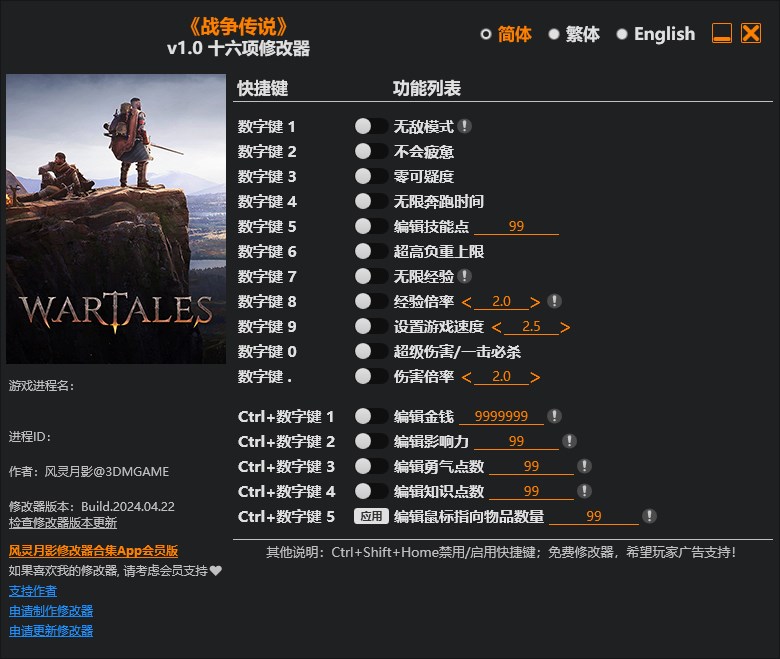780x659 pixels.
Task: Open 风灵月影修改器合集App会员版 link
Action: 93,551
